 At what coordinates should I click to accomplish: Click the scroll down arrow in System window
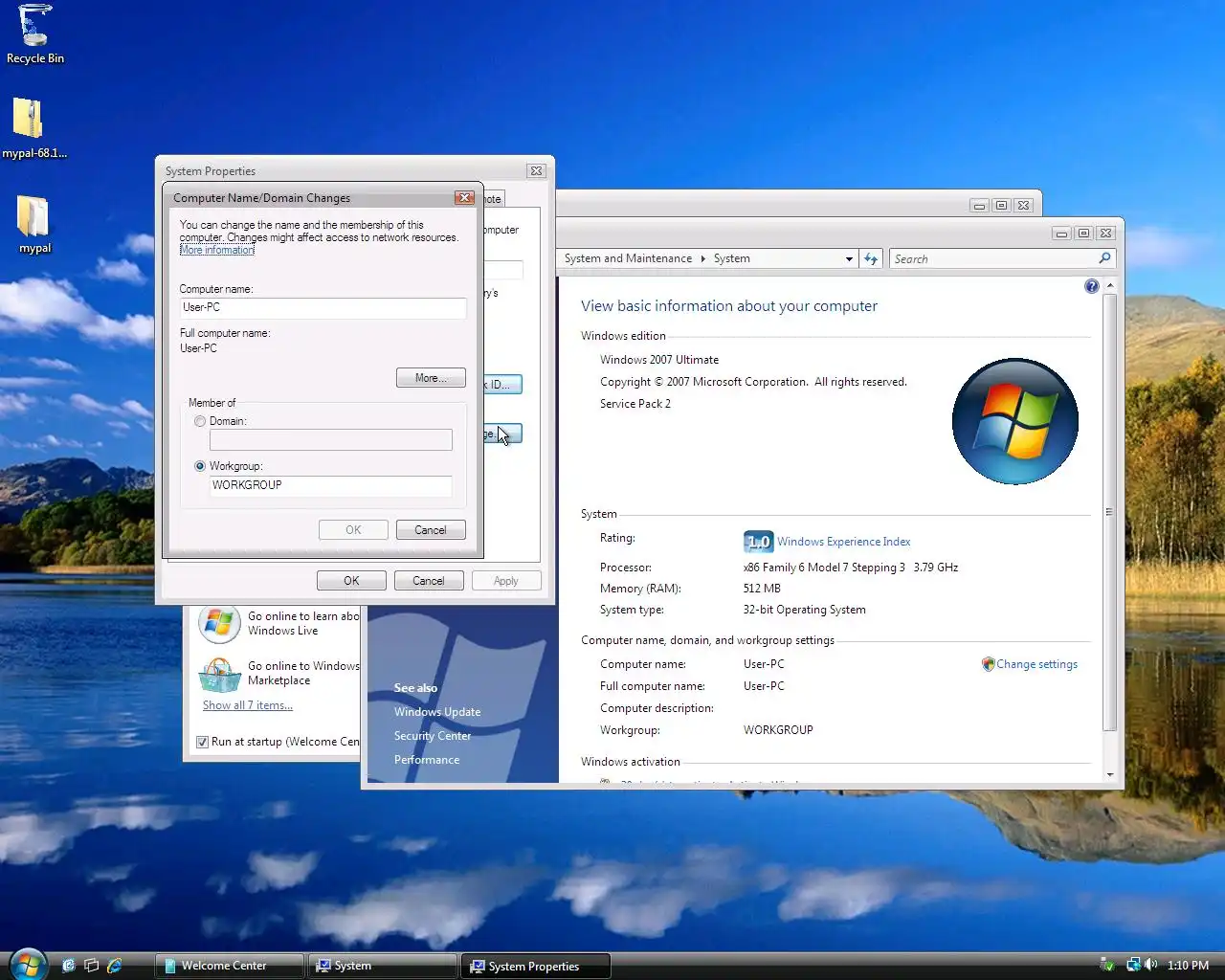(x=1110, y=774)
